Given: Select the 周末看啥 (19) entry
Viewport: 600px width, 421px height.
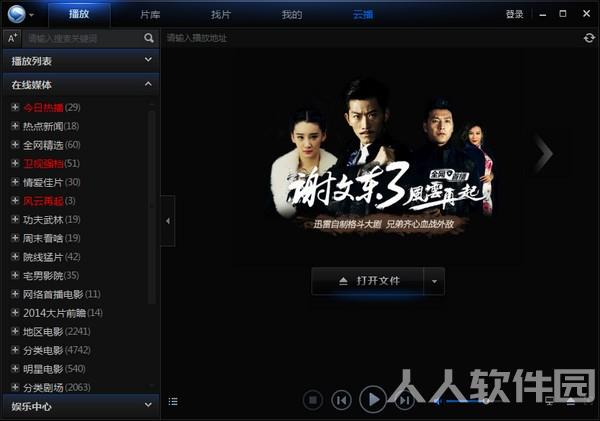Looking at the screenshot, I should (x=52, y=238).
